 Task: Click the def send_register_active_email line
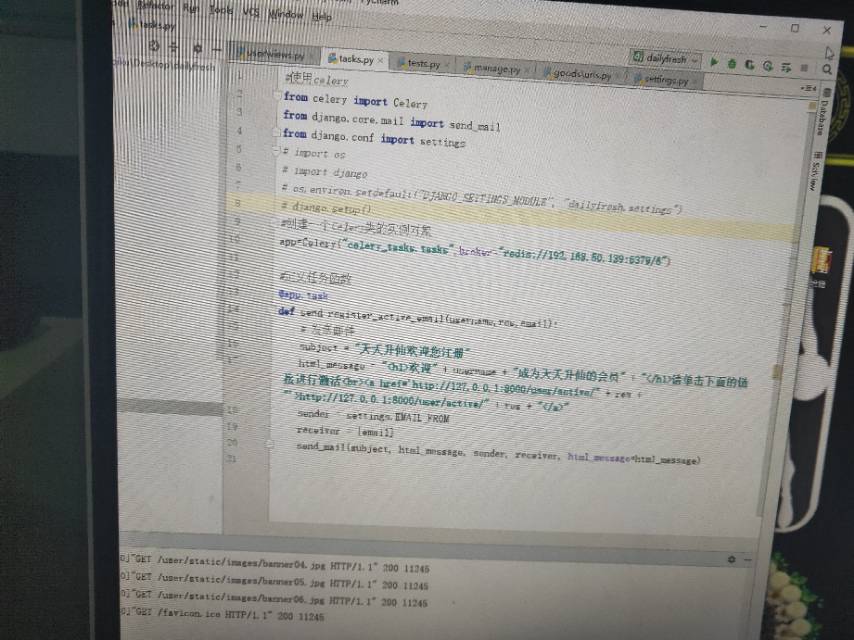click(x=418, y=318)
